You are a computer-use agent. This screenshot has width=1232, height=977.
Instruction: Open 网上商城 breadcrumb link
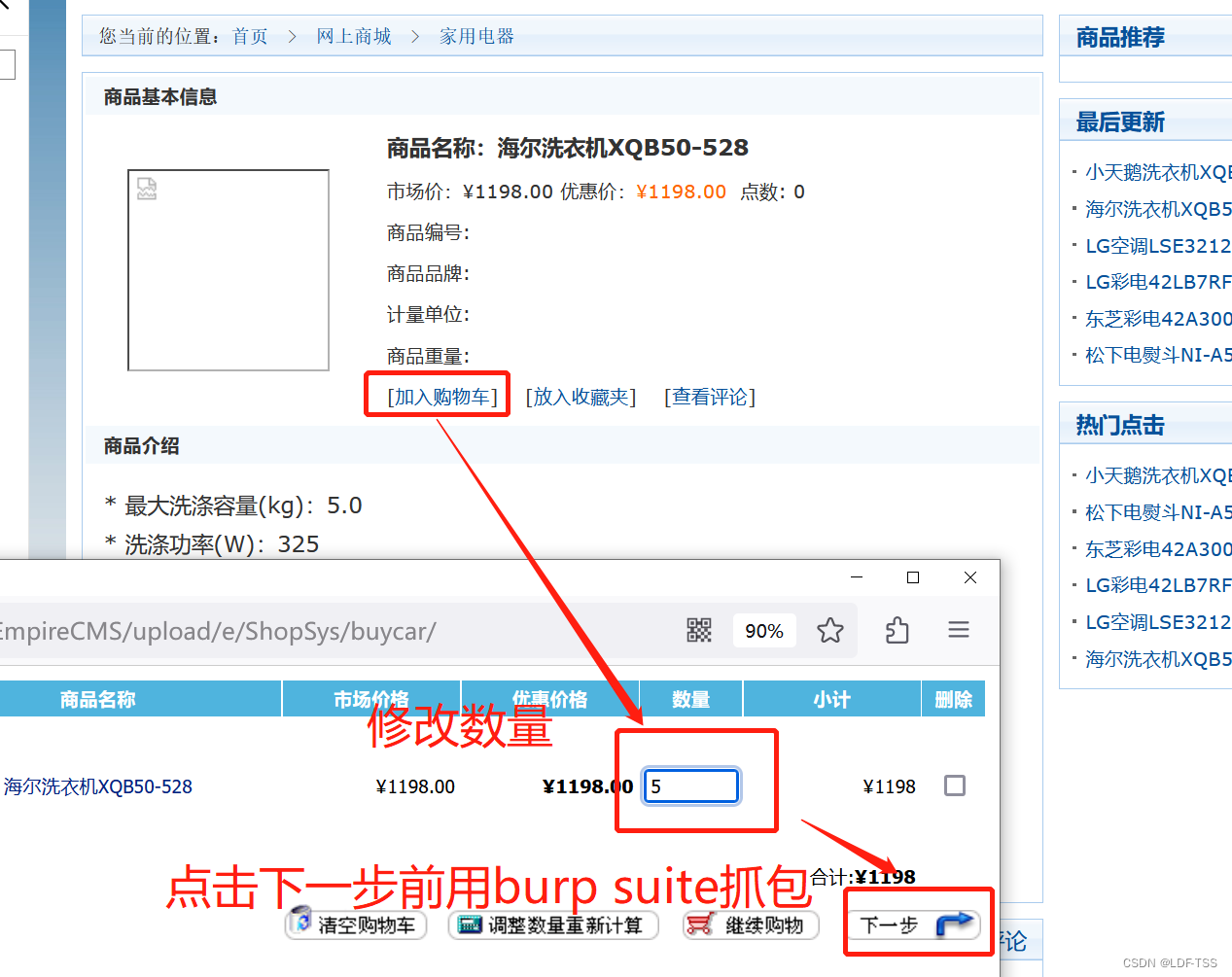coord(354,36)
